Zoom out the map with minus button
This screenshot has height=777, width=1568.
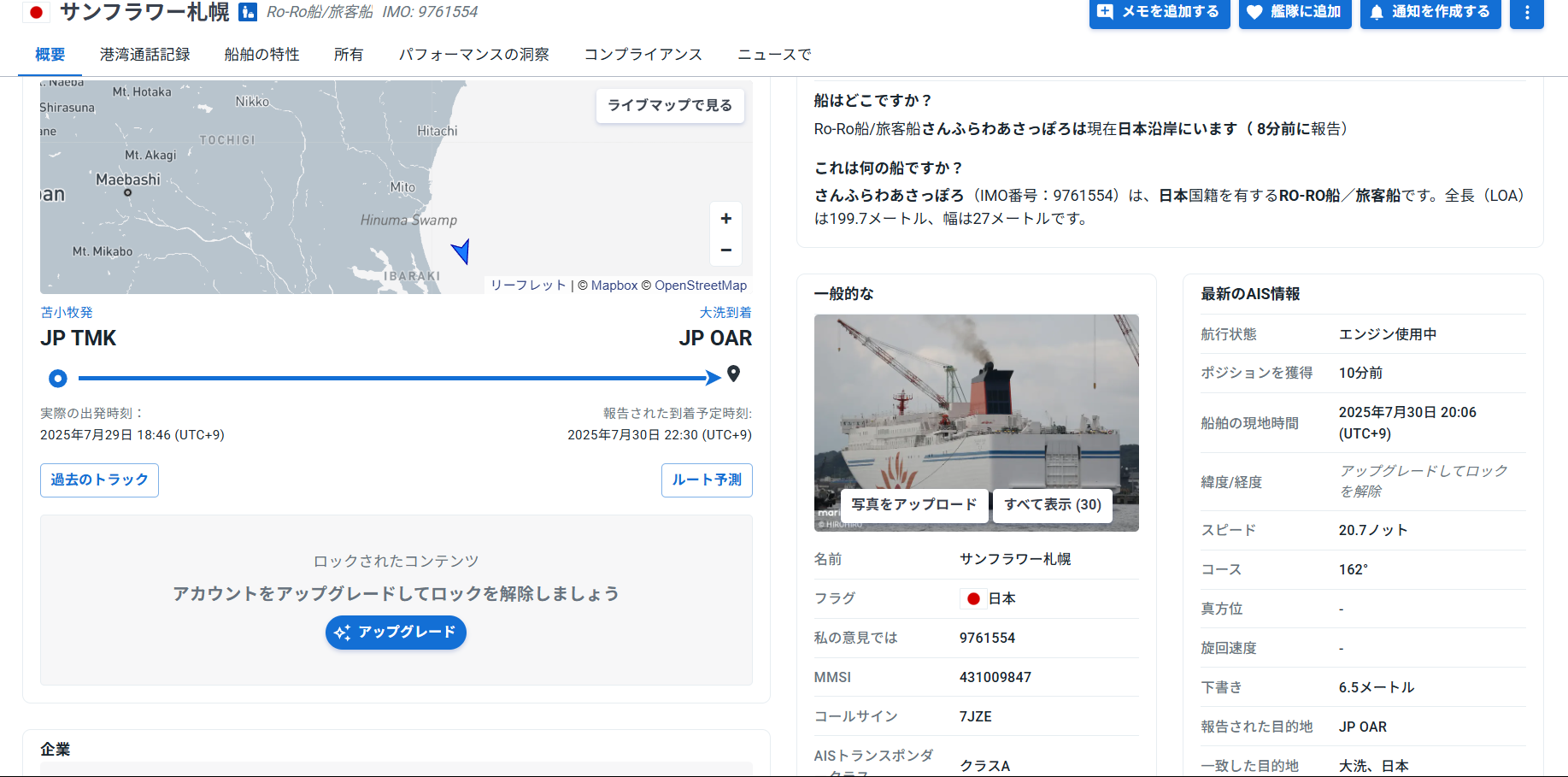coord(725,250)
